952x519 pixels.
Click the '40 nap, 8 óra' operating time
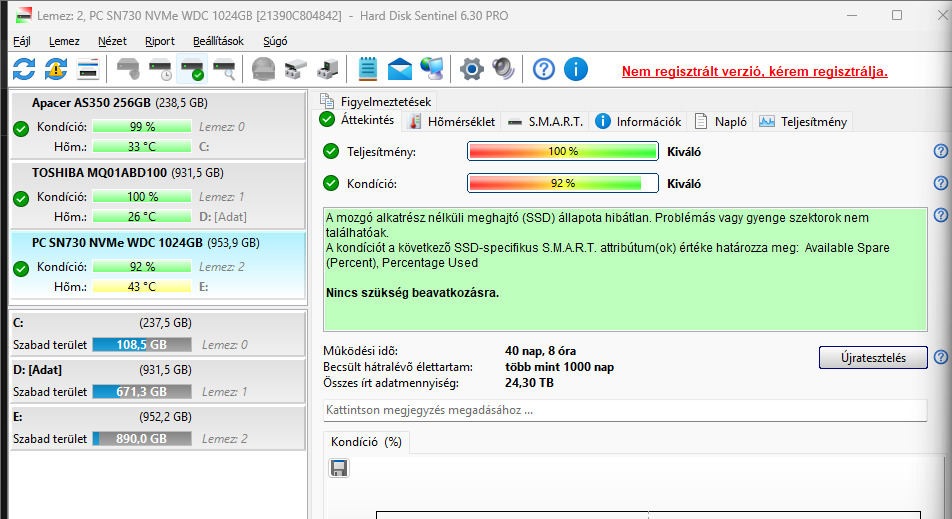[x=540, y=351]
